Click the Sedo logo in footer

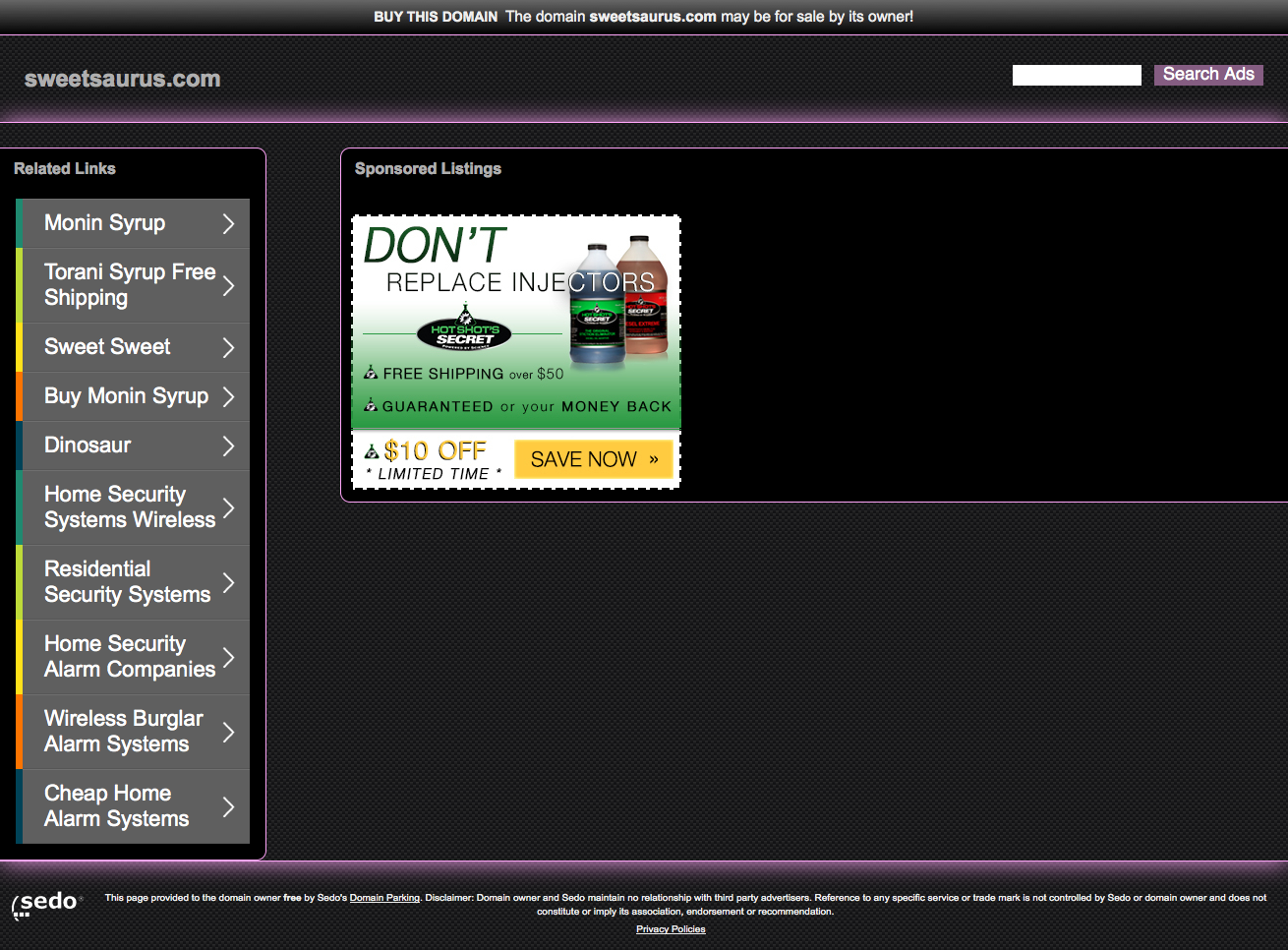pos(46,904)
